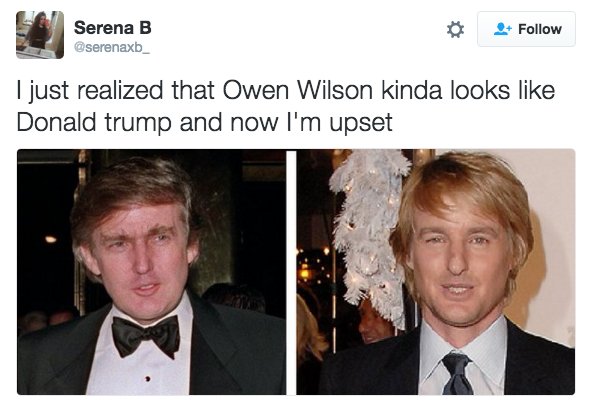Image resolution: width=591 pixels, height=403 pixels.
Task: Click the tweet text starting "I just realized"
Action: tap(285, 106)
